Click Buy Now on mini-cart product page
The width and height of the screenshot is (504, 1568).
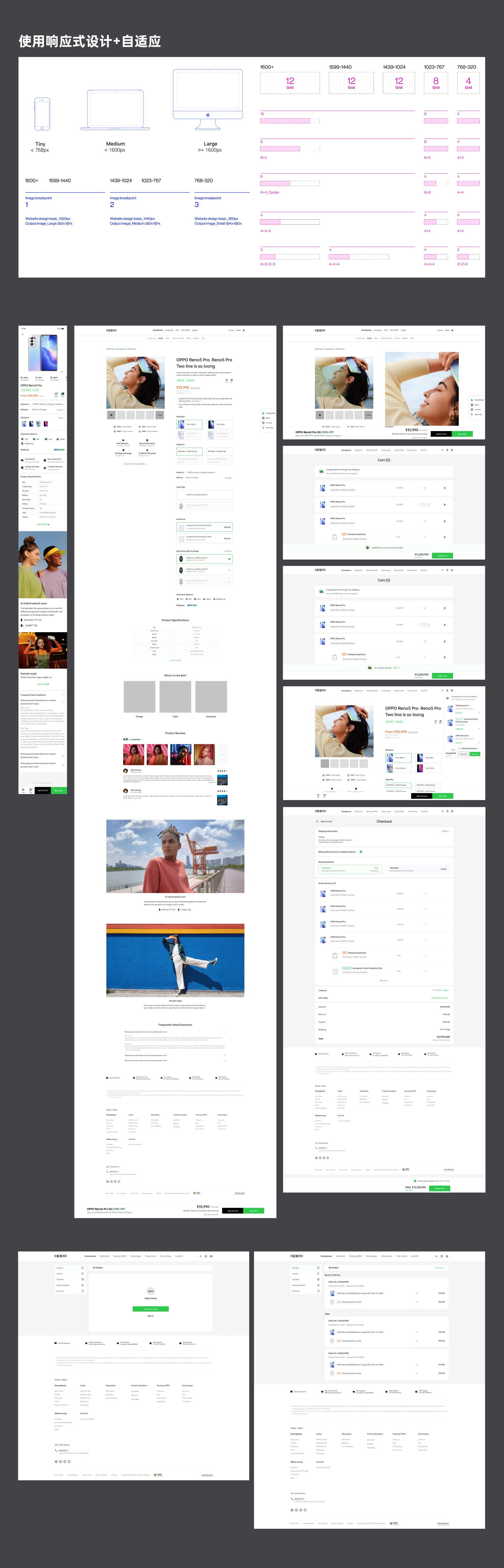pos(443,796)
